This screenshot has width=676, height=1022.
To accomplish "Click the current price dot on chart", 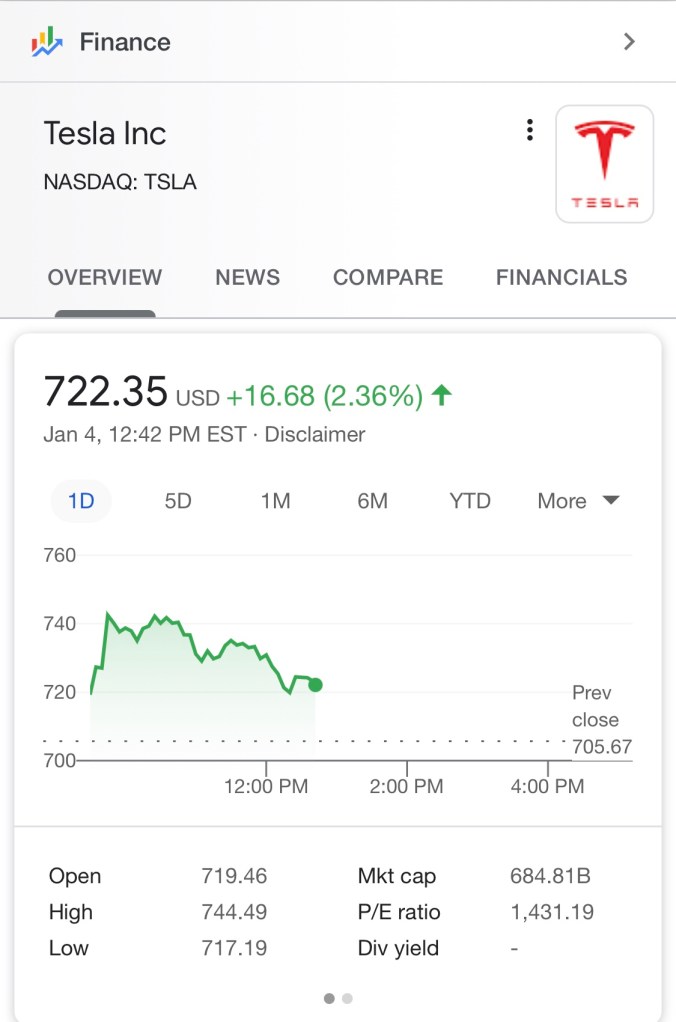I will [316, 685].
